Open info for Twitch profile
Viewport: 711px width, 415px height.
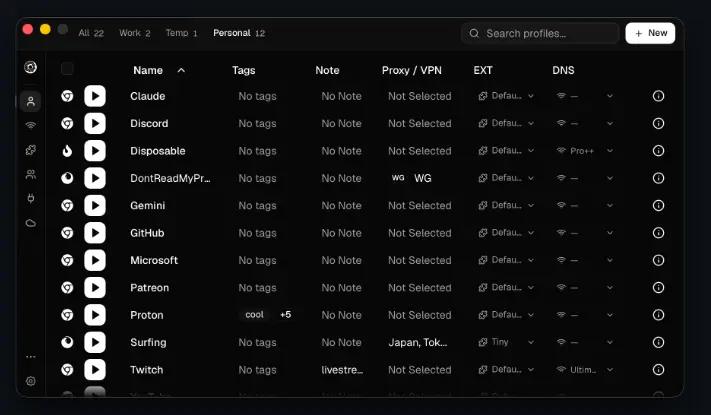click(658, 370)
